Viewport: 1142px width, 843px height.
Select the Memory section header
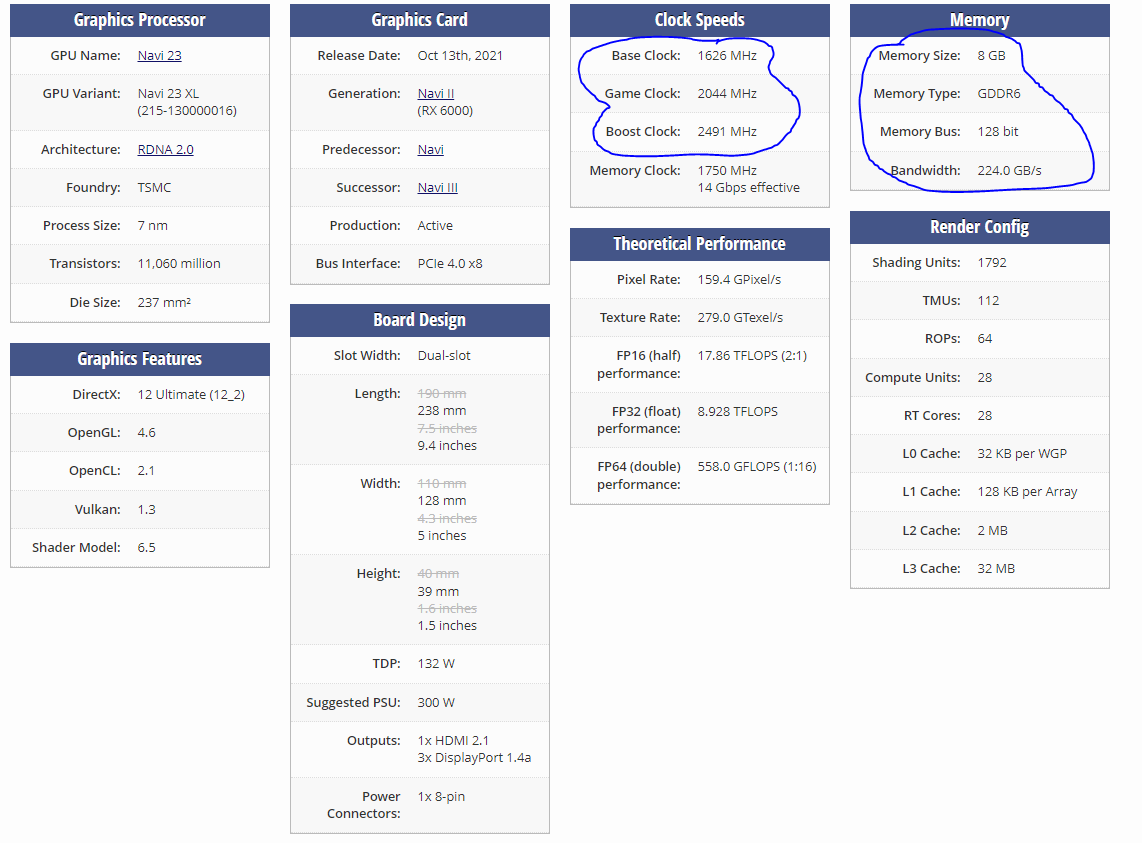point(980,20)
